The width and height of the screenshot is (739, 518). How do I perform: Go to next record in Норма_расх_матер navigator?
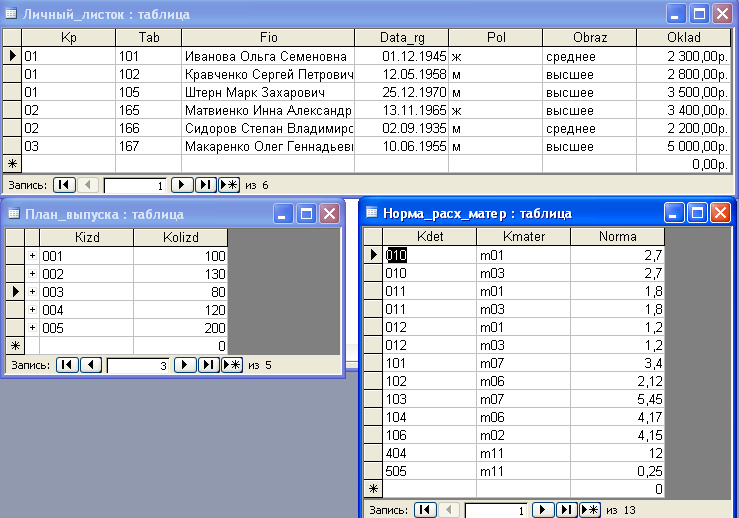542,510
